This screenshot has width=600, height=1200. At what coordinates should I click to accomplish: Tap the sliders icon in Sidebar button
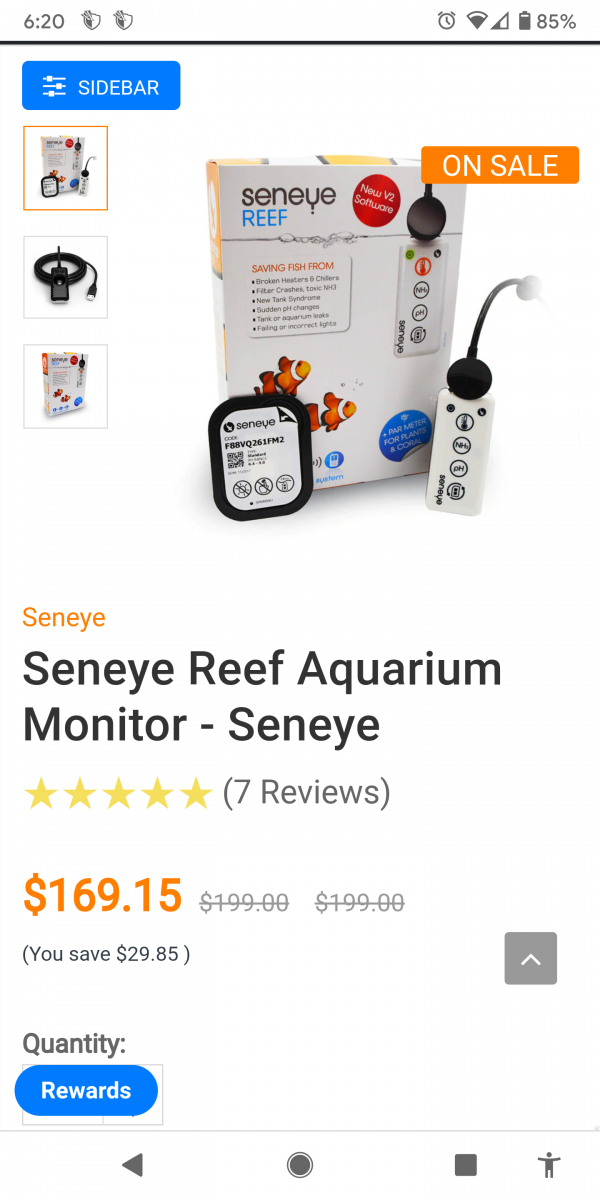54,87
